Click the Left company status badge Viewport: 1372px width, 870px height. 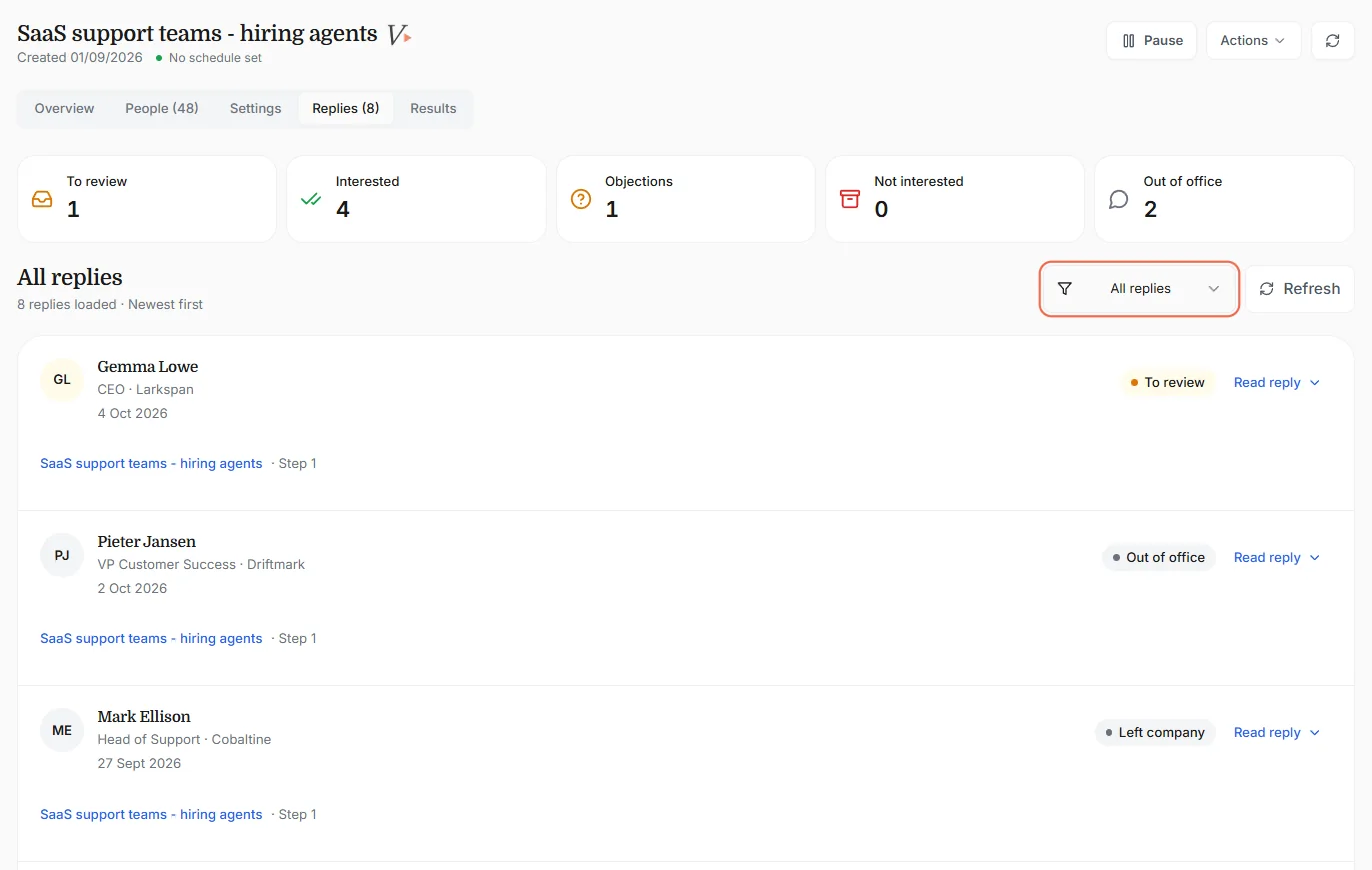(1155, 733)
